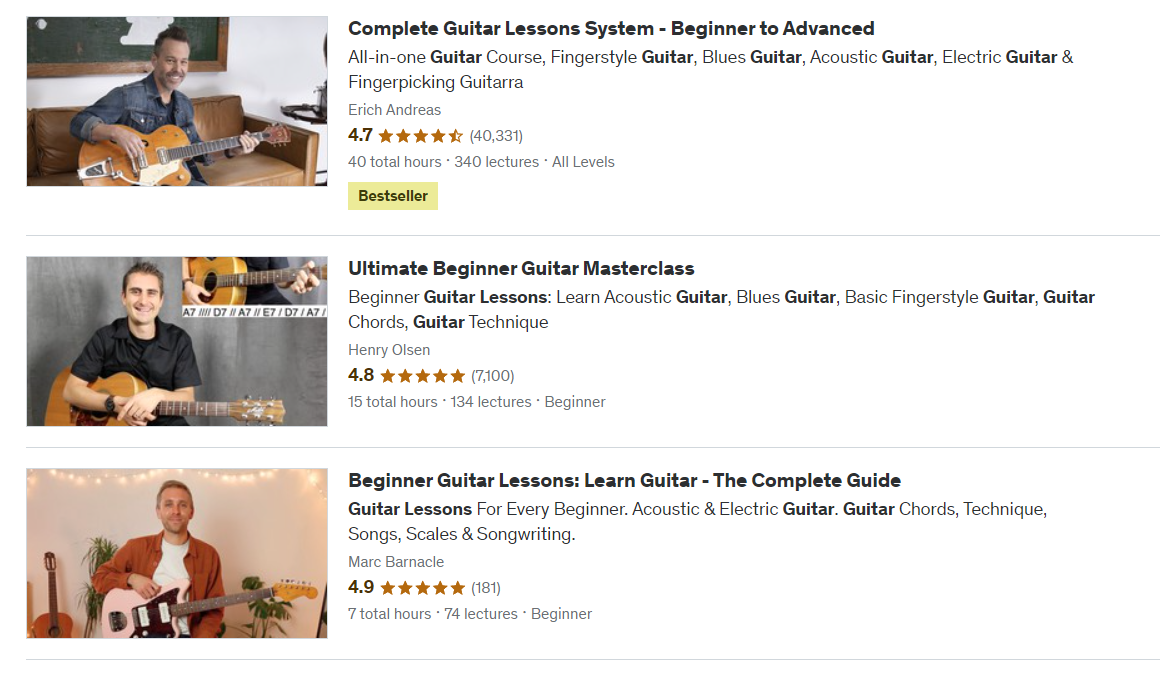
Task: Click the 'Ultimate Beginner Guitar Masterclass' title
Action: coord(521,269)
